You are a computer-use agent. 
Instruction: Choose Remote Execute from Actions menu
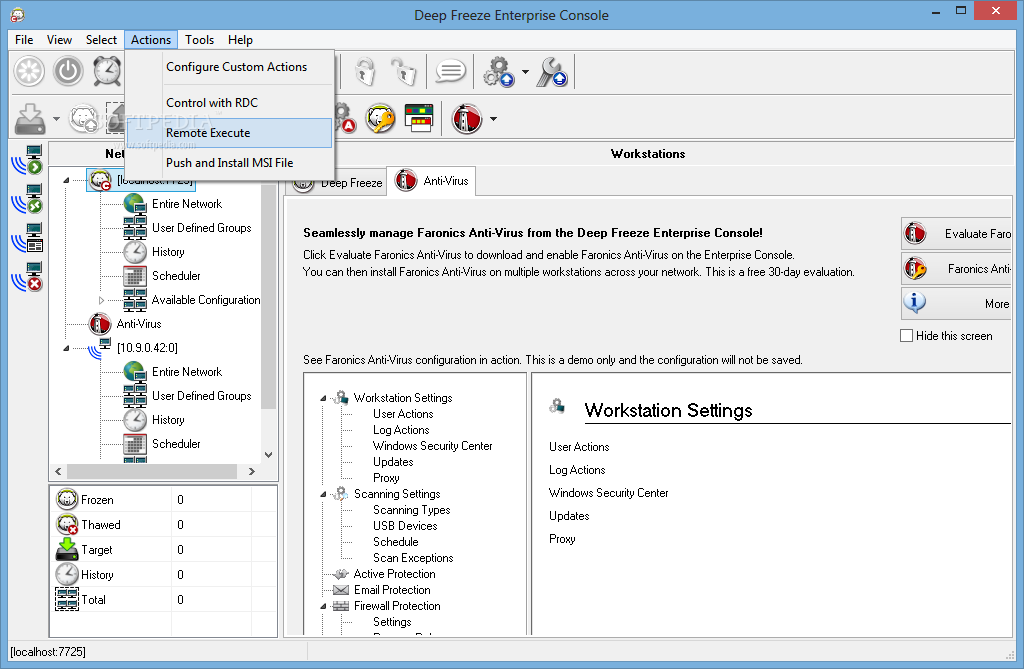click(229, 133)
